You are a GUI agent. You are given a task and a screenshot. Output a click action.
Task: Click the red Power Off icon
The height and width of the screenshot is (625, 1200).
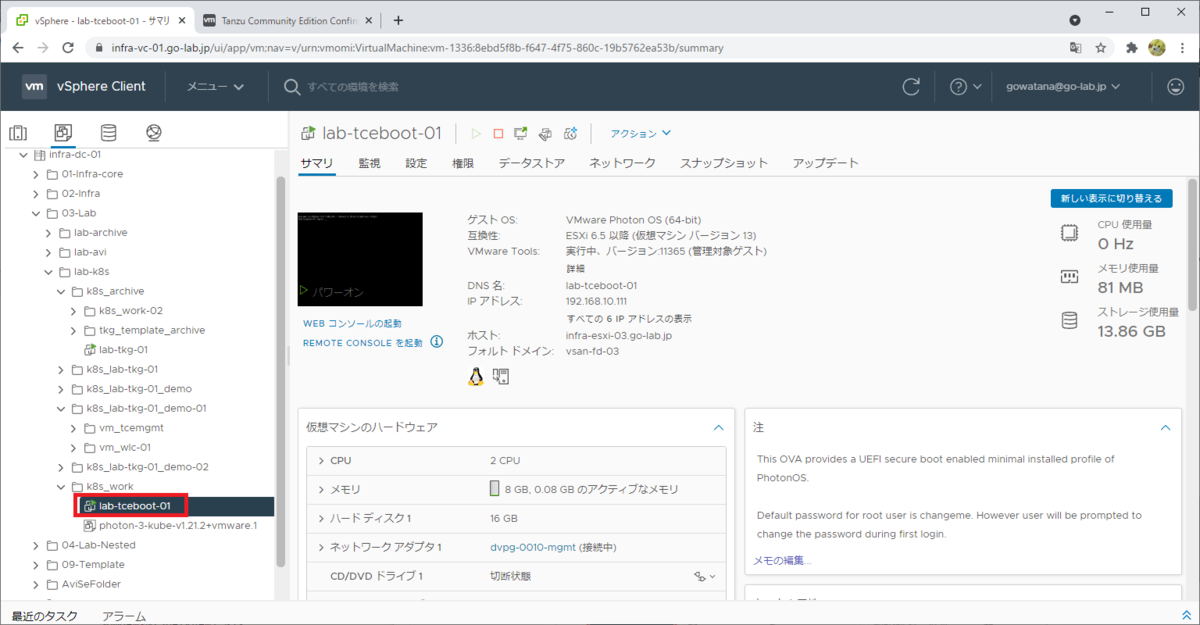tap(498, 133)
